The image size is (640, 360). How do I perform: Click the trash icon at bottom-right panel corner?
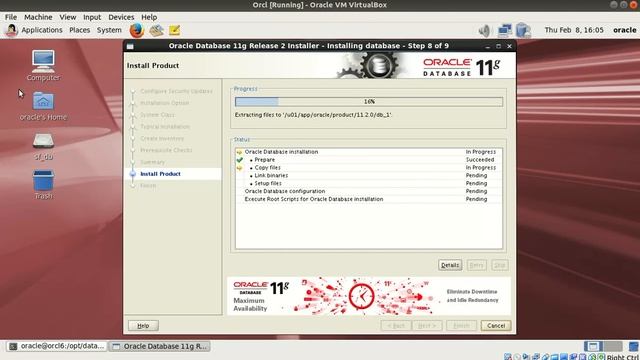[x=633, y=347]
